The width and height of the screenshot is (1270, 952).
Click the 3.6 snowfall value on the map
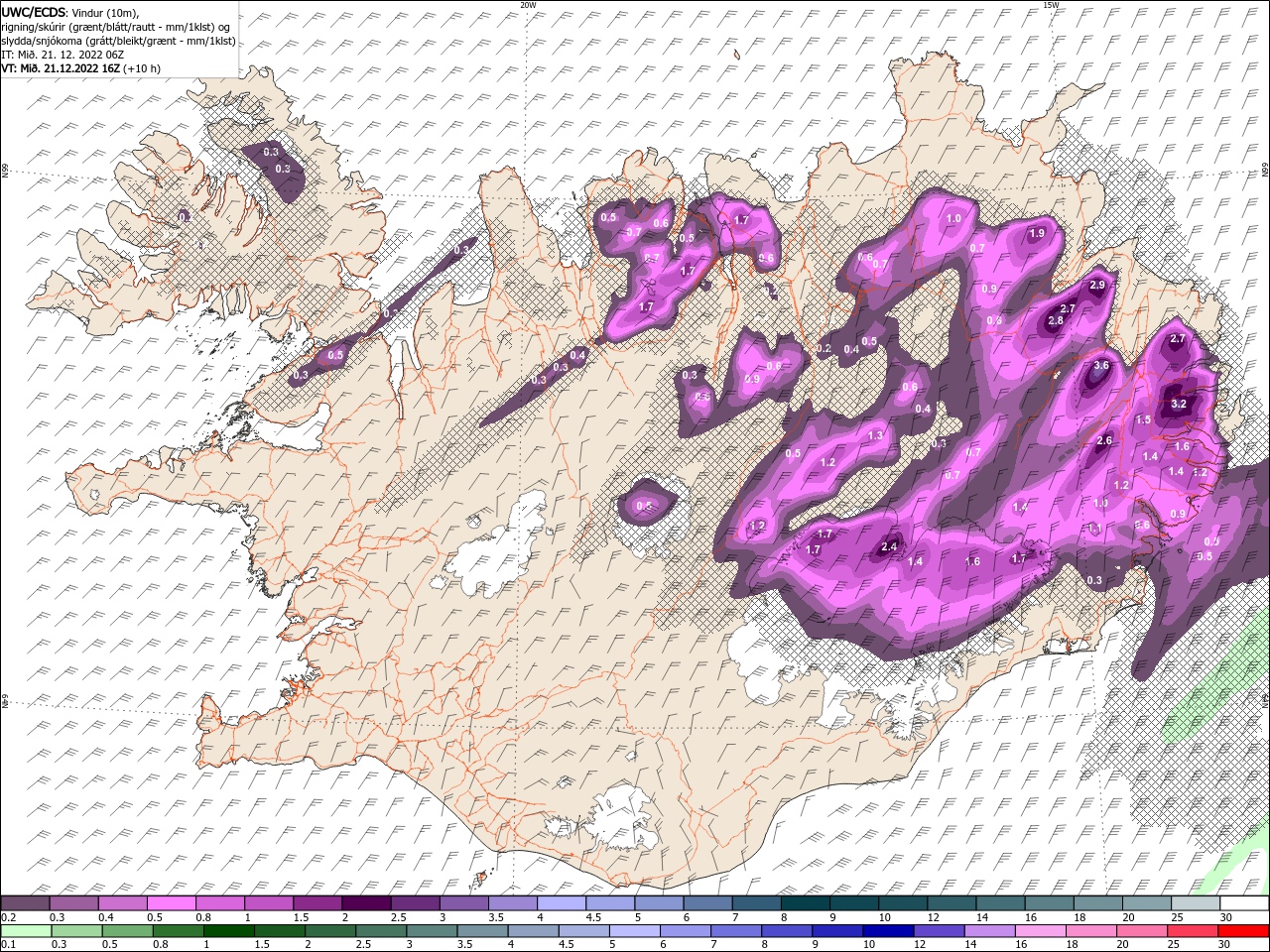coord(1100,365)
